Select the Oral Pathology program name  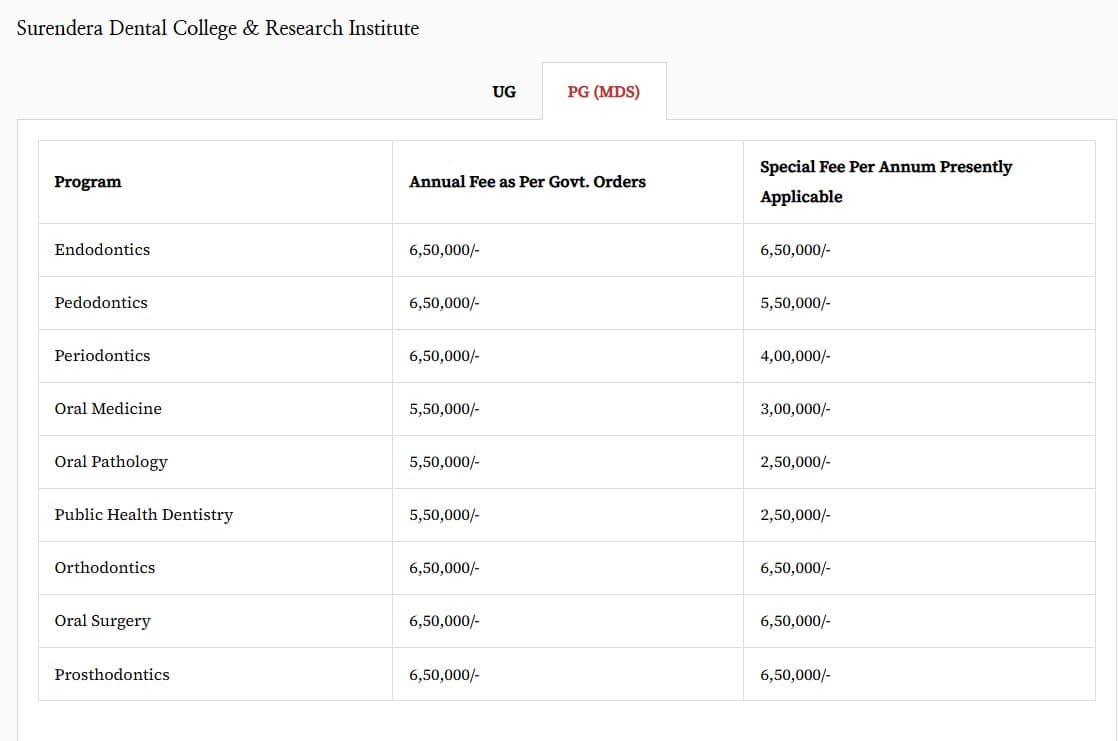[111, 462]
